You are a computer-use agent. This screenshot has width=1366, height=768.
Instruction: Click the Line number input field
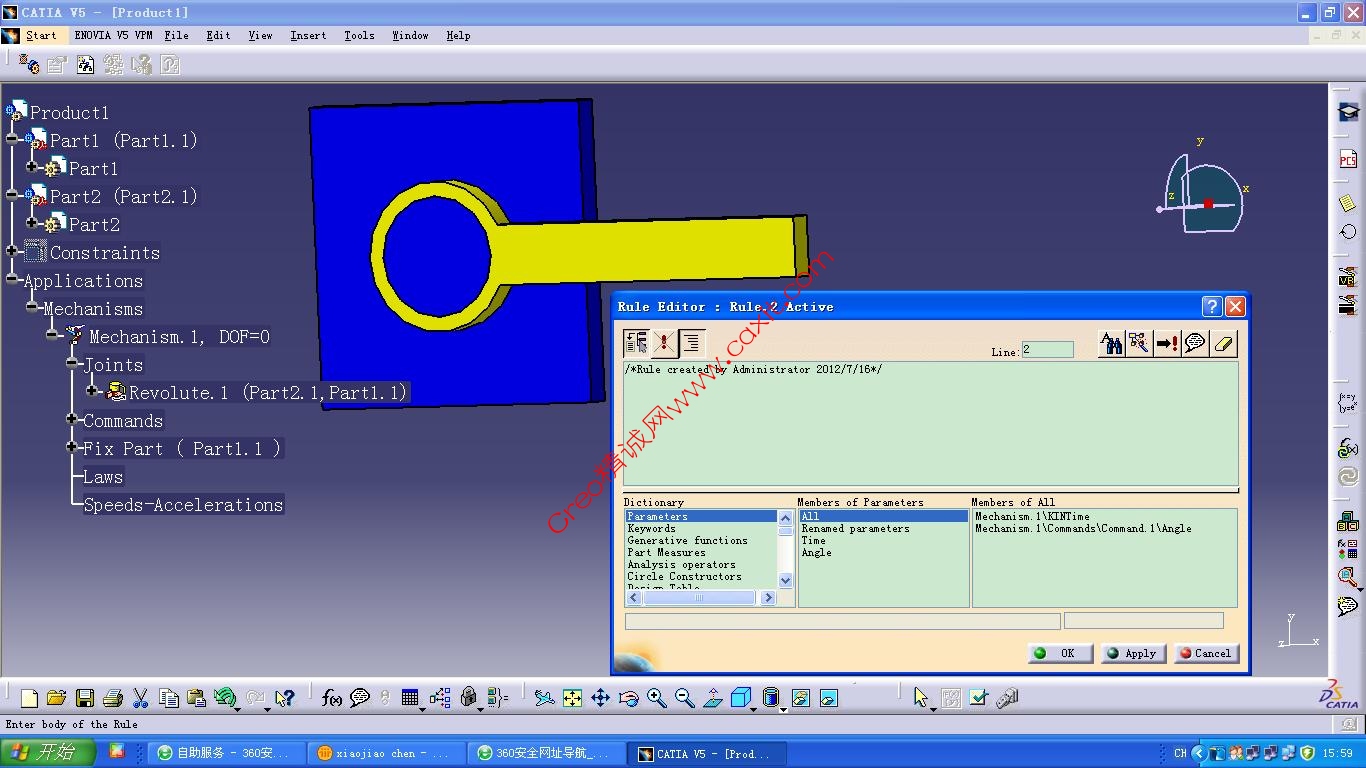(x=1047, y=349)
